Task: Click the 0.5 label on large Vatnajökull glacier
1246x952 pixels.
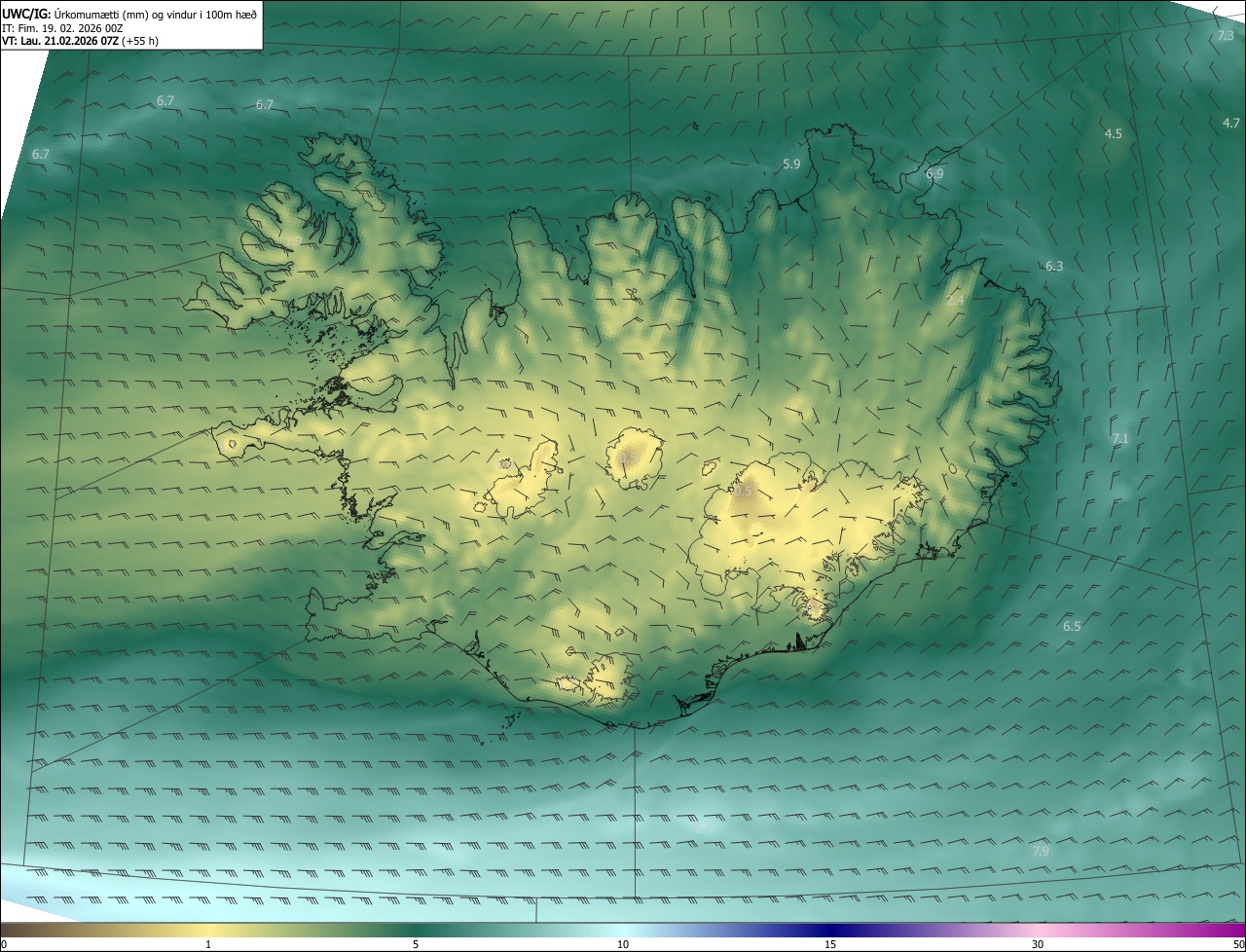Action: coord(744,492)
